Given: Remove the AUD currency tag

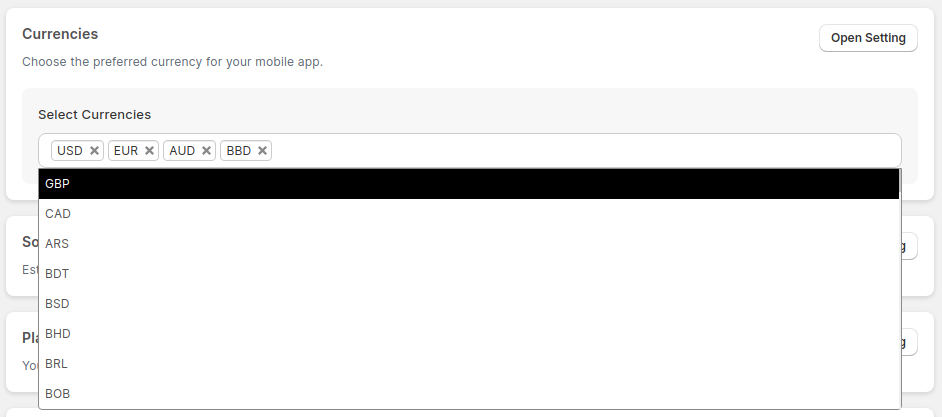Looking at the screenshot, I should 207,151.
